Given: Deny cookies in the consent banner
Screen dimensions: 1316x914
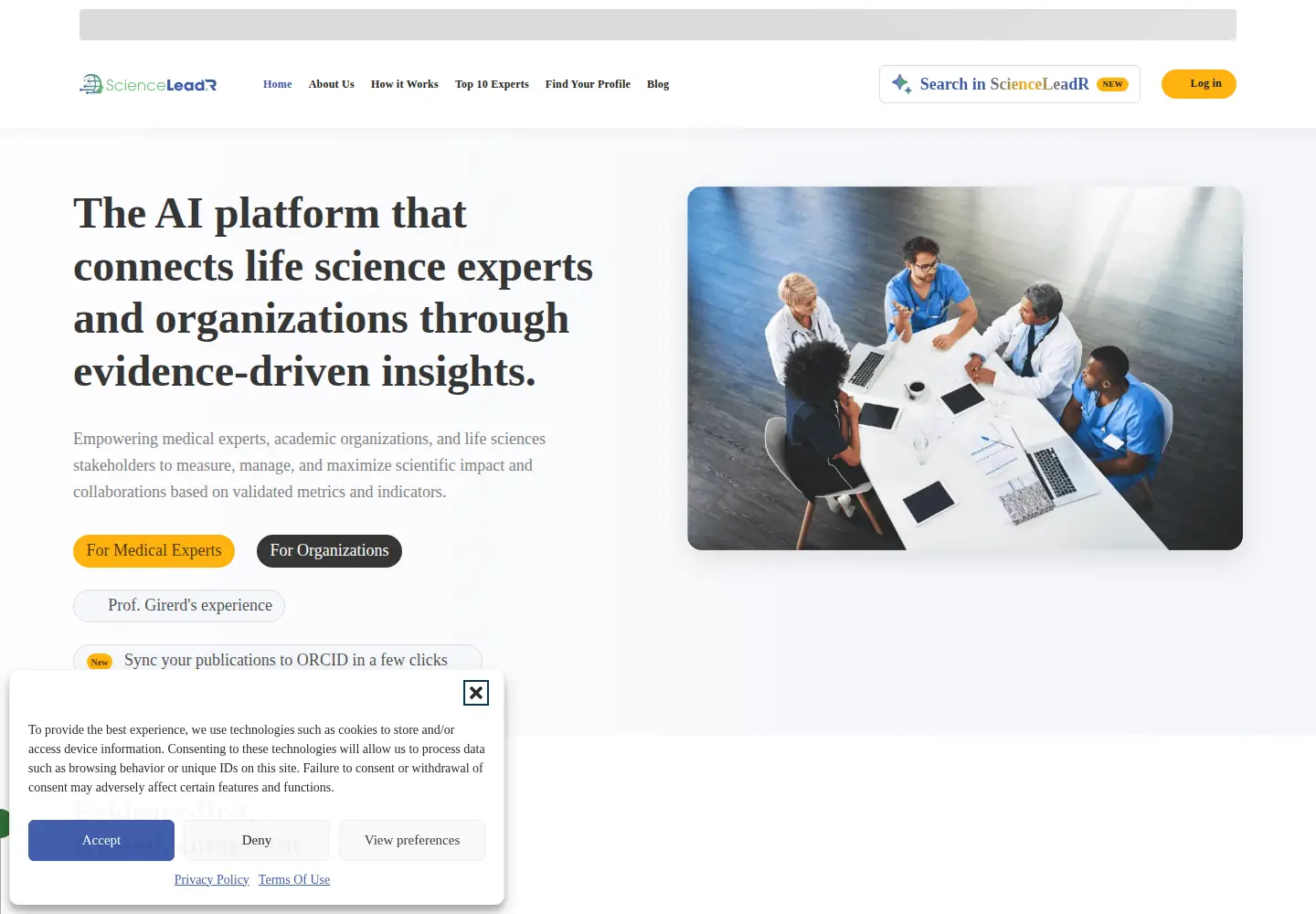Looking at the screenshot, I should (257, 840).
